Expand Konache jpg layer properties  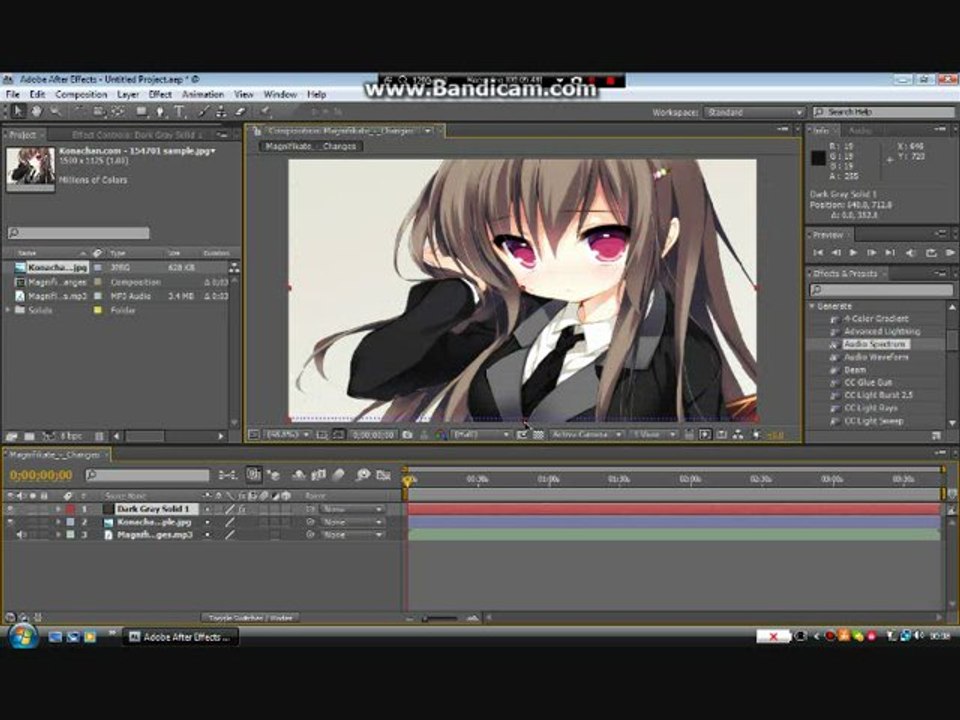pos(59,522)
